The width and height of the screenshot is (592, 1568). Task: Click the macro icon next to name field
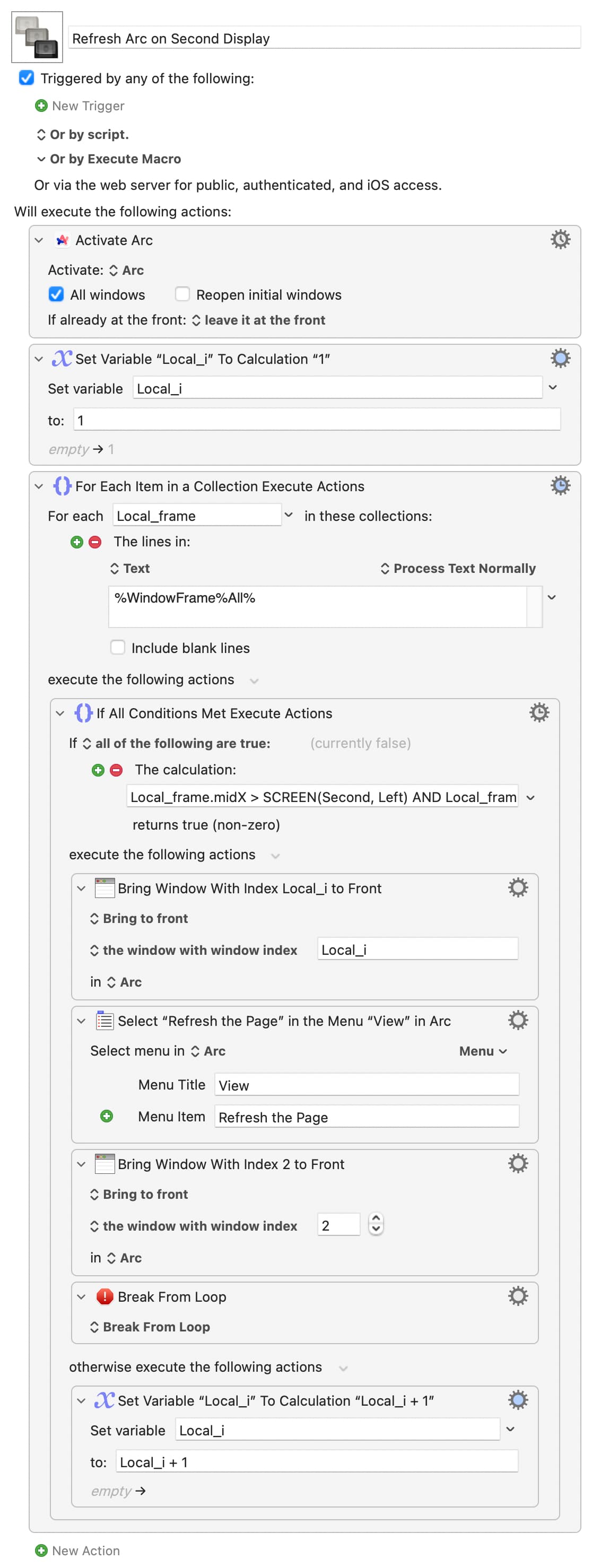pos(37,37)
